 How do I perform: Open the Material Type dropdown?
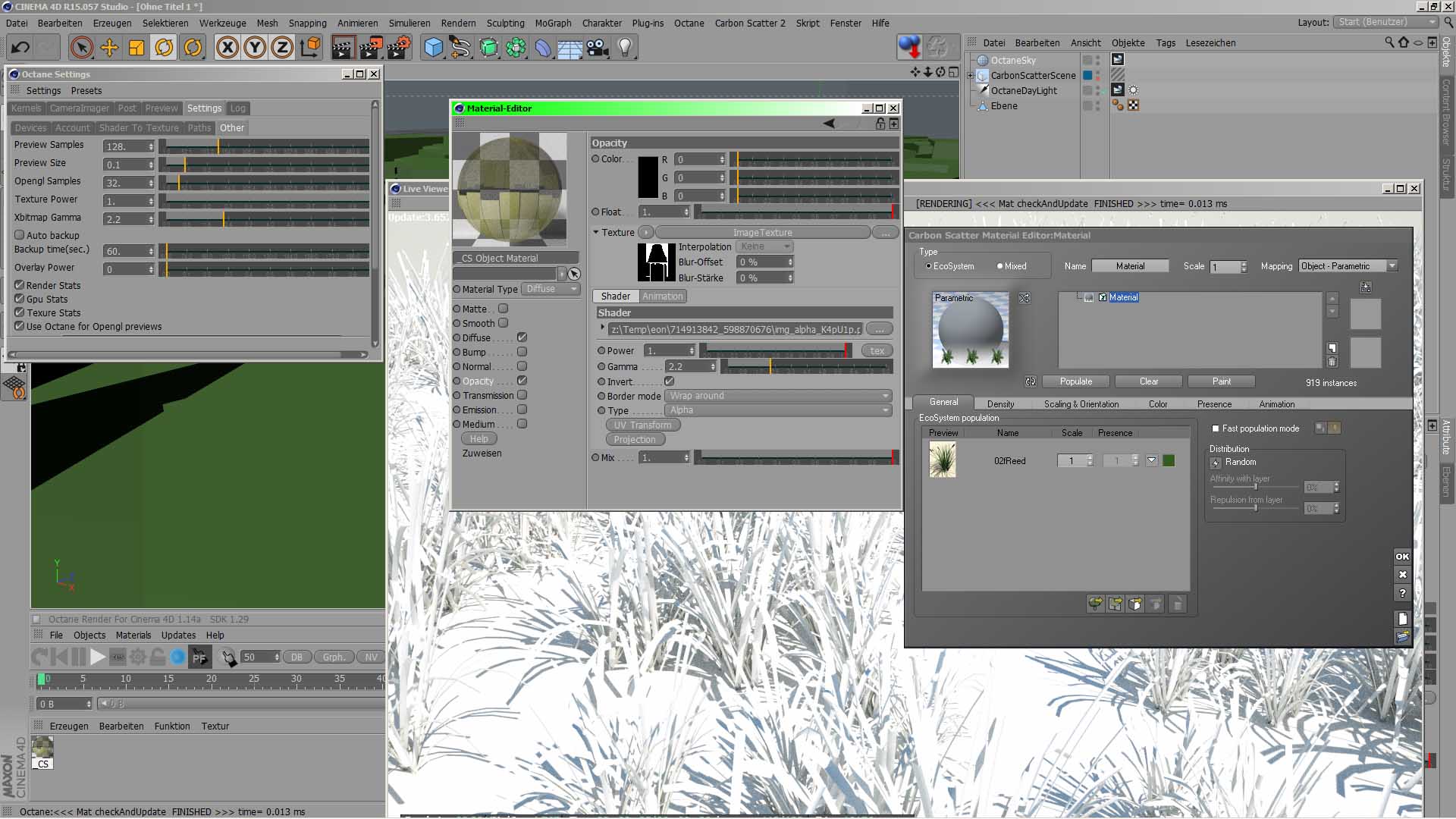(x=551, y=289)
